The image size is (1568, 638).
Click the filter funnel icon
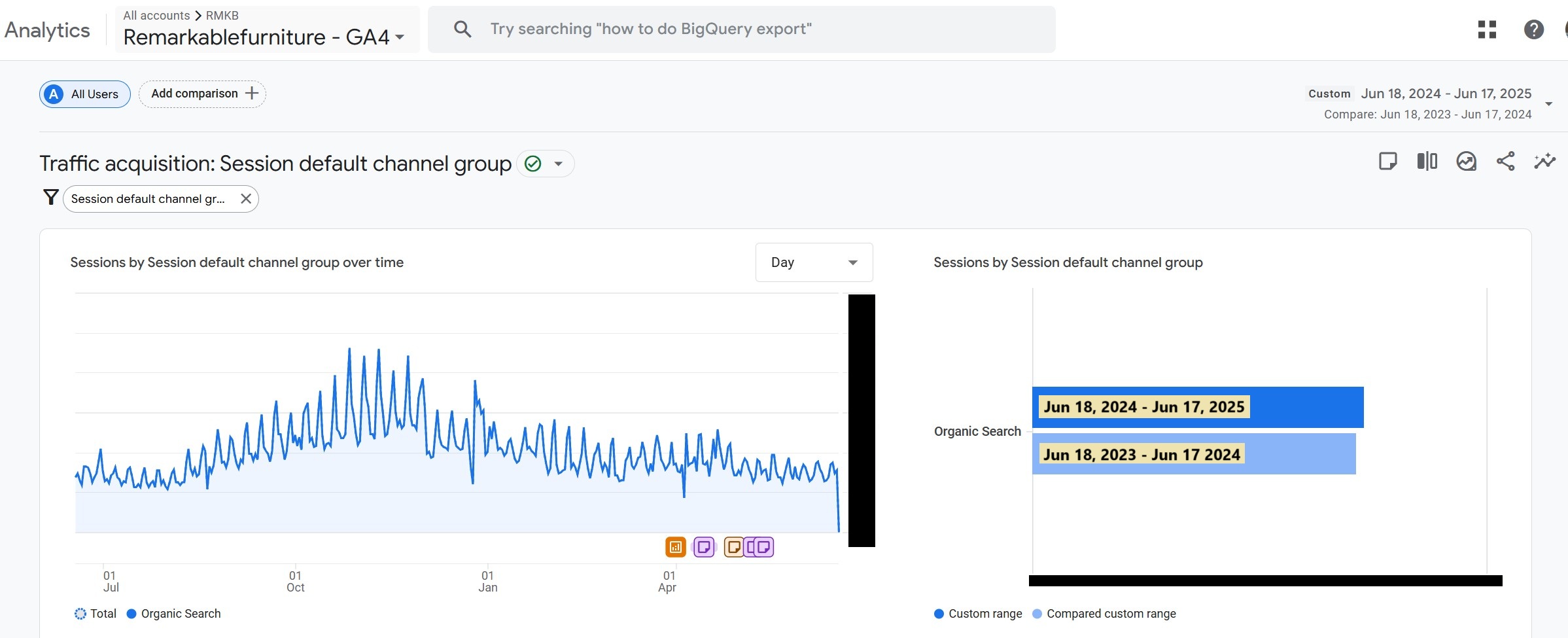click(50, 198)
